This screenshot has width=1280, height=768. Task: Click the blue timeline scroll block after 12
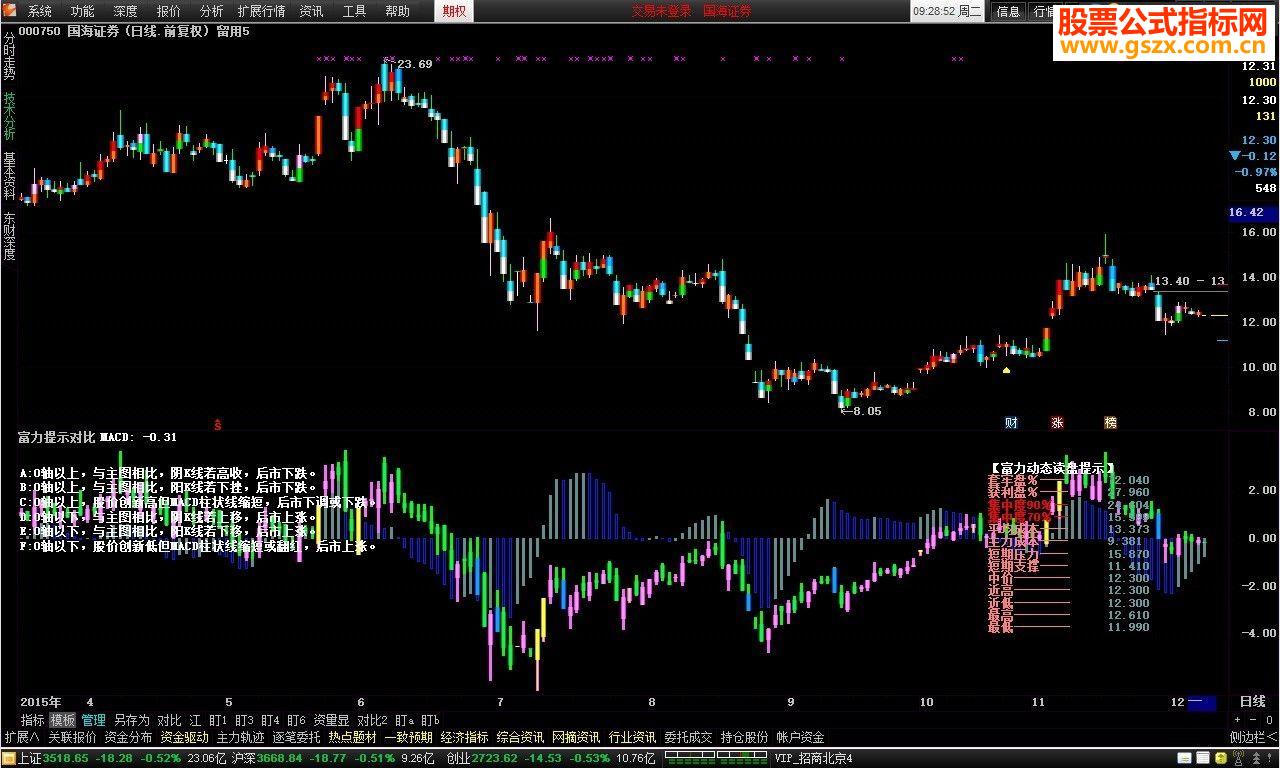1201,703
